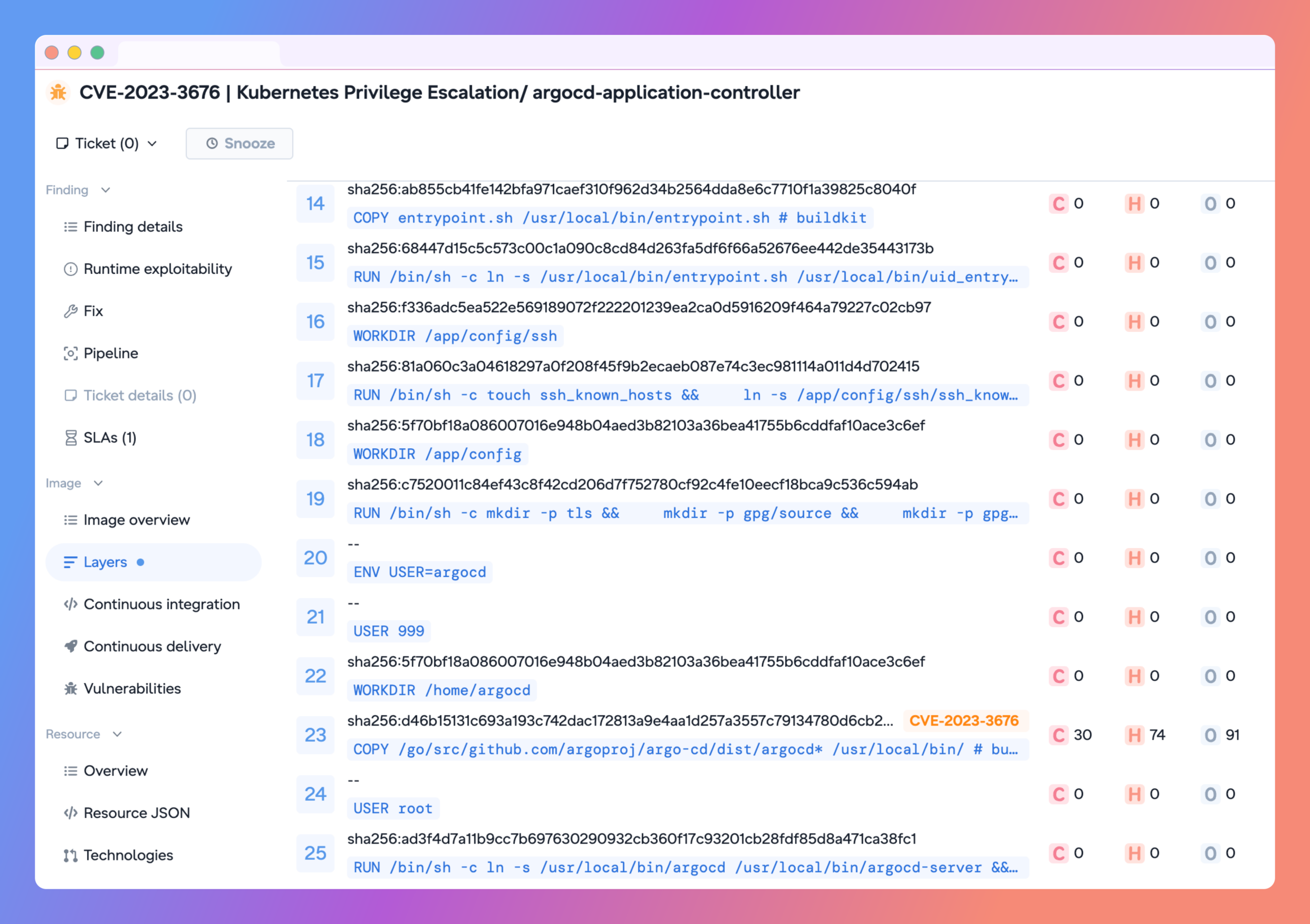The height and width of the screenshot is (924, 1310).
Task: Click the COPY argocd* command on layer 23
Action: (688, 750)
